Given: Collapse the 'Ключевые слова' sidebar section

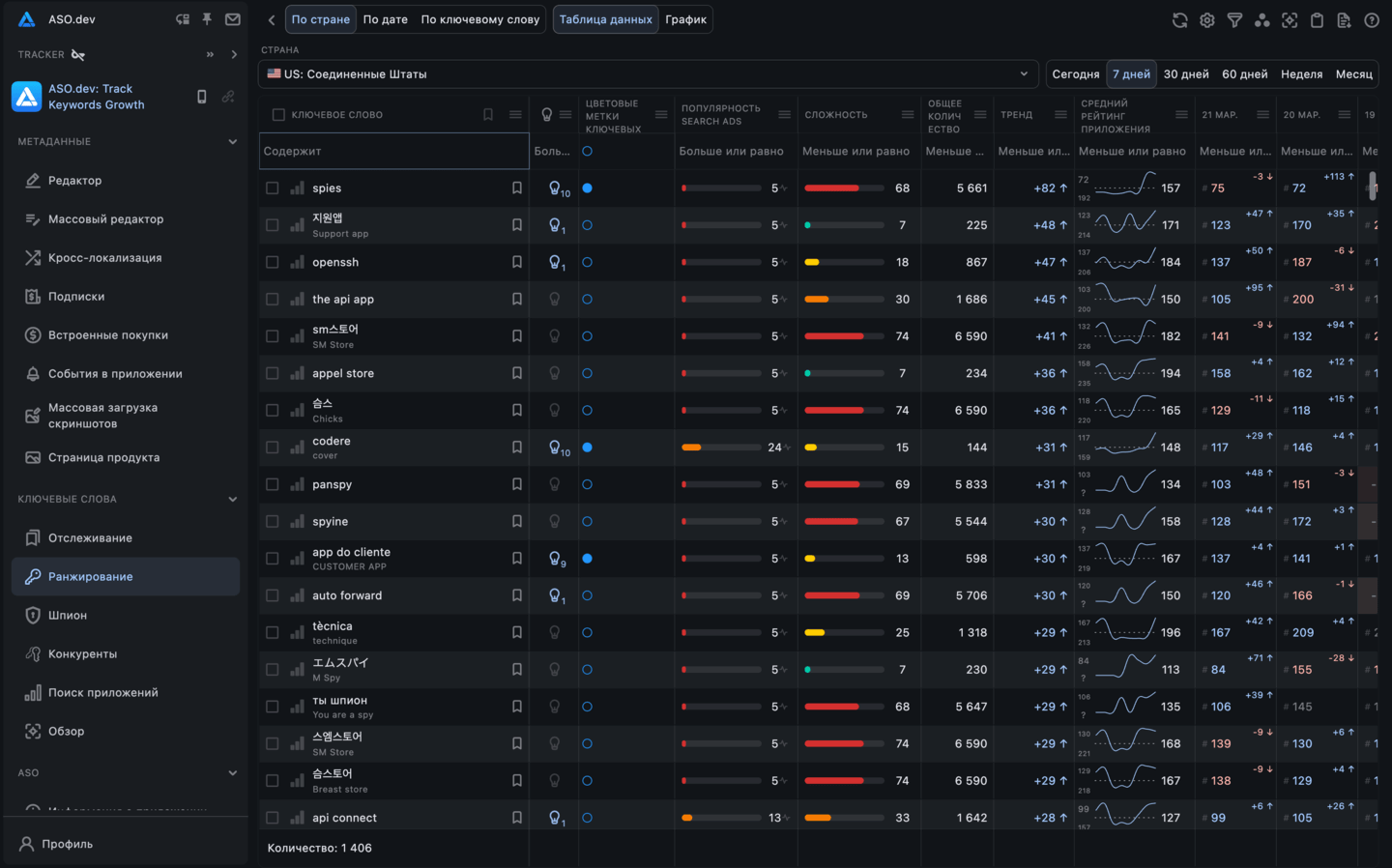Looking at the screenshot, I should [x=232, y=500].
